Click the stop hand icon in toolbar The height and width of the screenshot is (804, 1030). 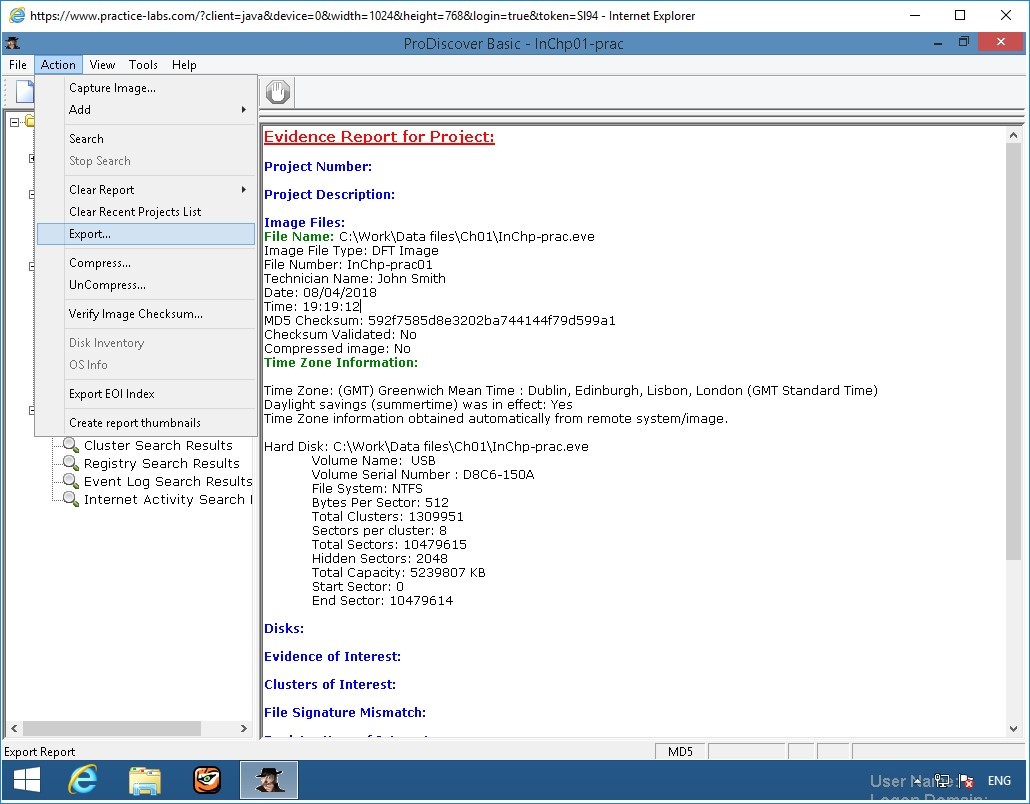coord(278,92)
